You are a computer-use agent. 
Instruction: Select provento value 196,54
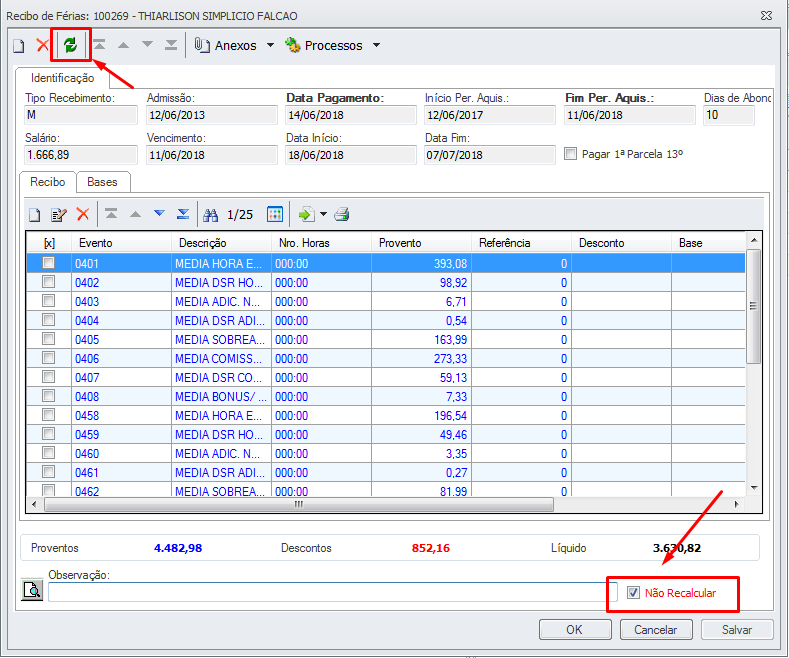coord(421,416)
